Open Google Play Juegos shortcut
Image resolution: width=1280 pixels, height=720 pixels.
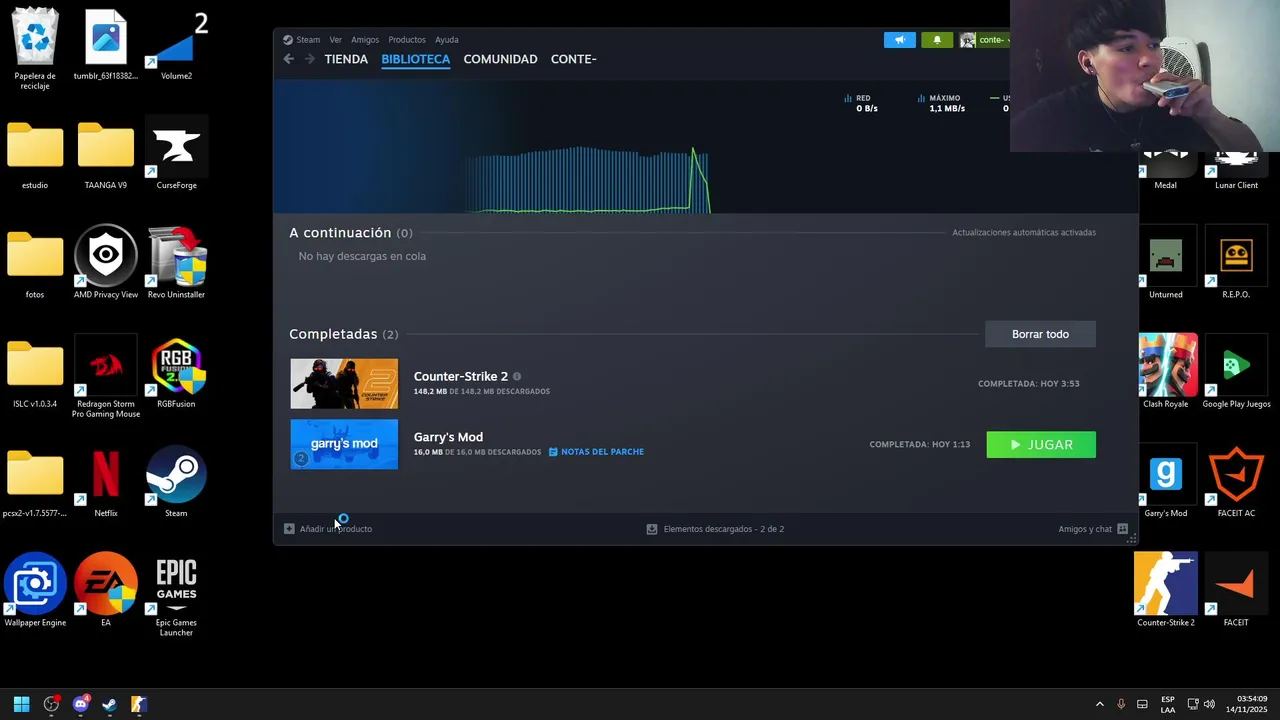(x=1236, y=371)
